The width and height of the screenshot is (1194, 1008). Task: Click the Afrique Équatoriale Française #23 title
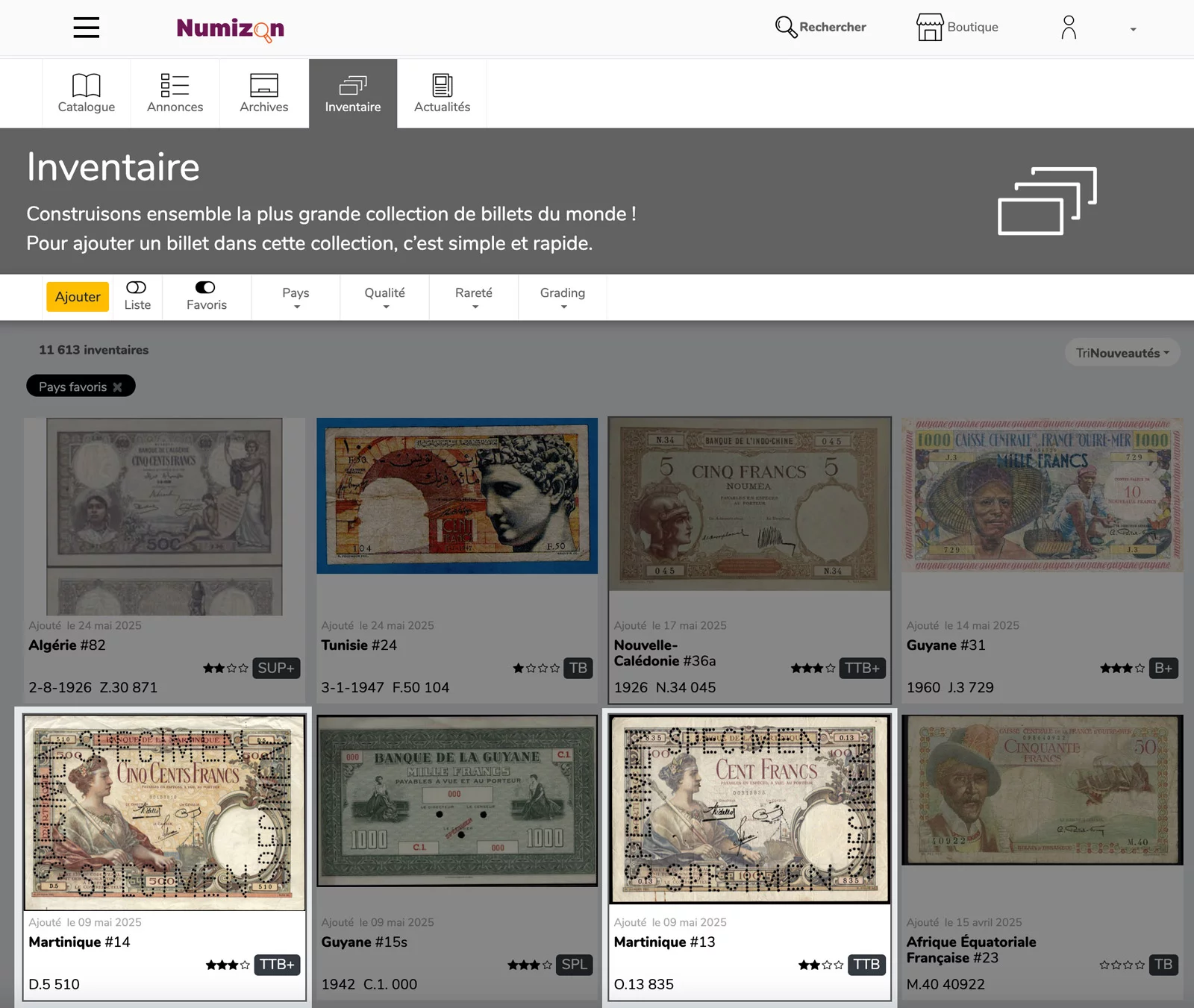tap(971, 950)
